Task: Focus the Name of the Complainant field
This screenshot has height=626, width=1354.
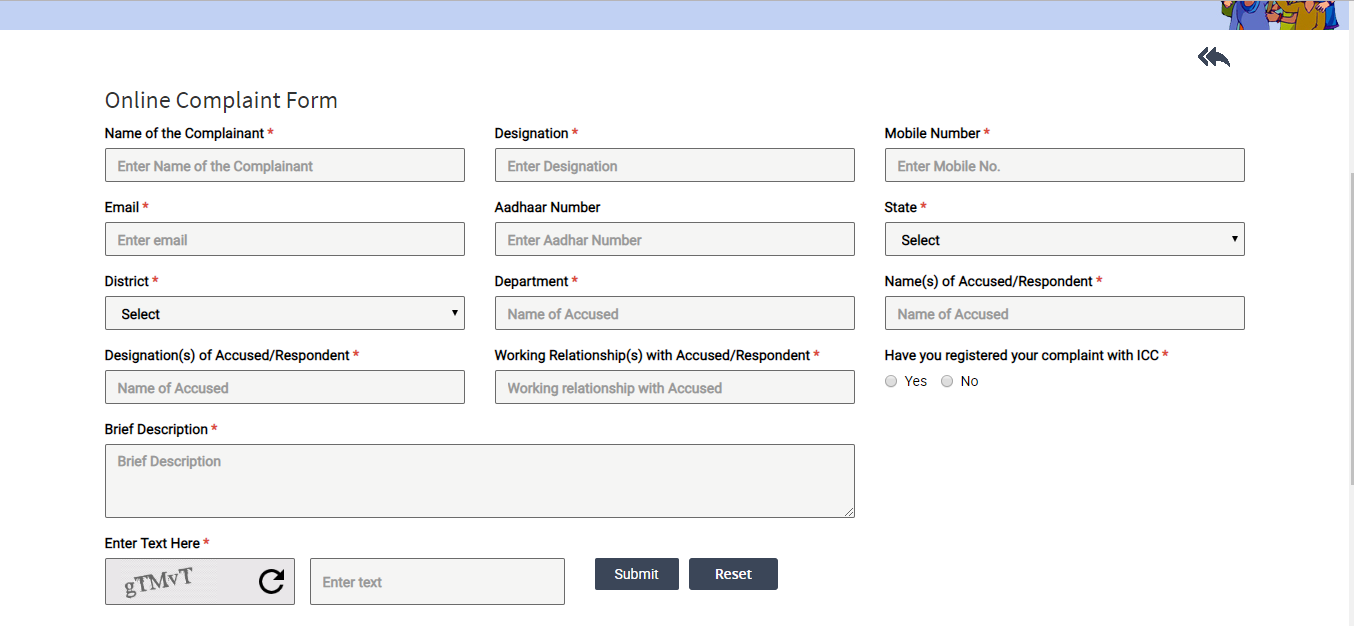Action: (x=284, y=166)
